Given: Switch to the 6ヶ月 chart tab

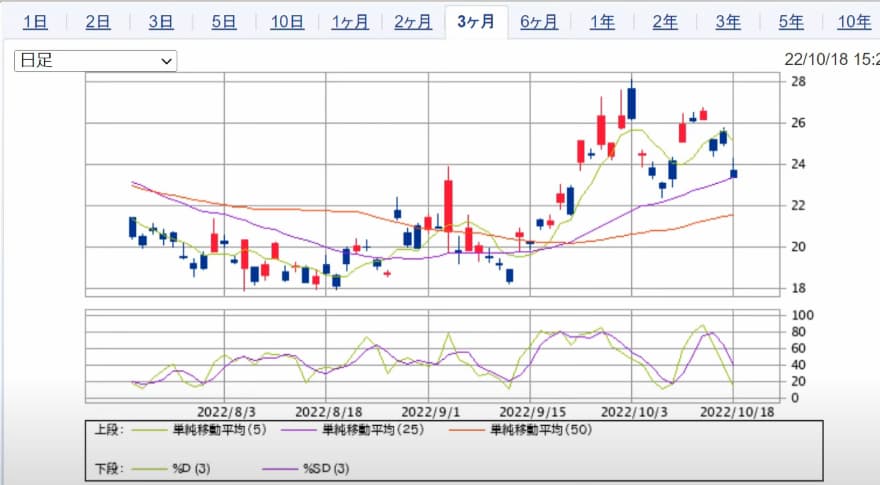Looking at the screenshot, I should [x=539, y=22].
